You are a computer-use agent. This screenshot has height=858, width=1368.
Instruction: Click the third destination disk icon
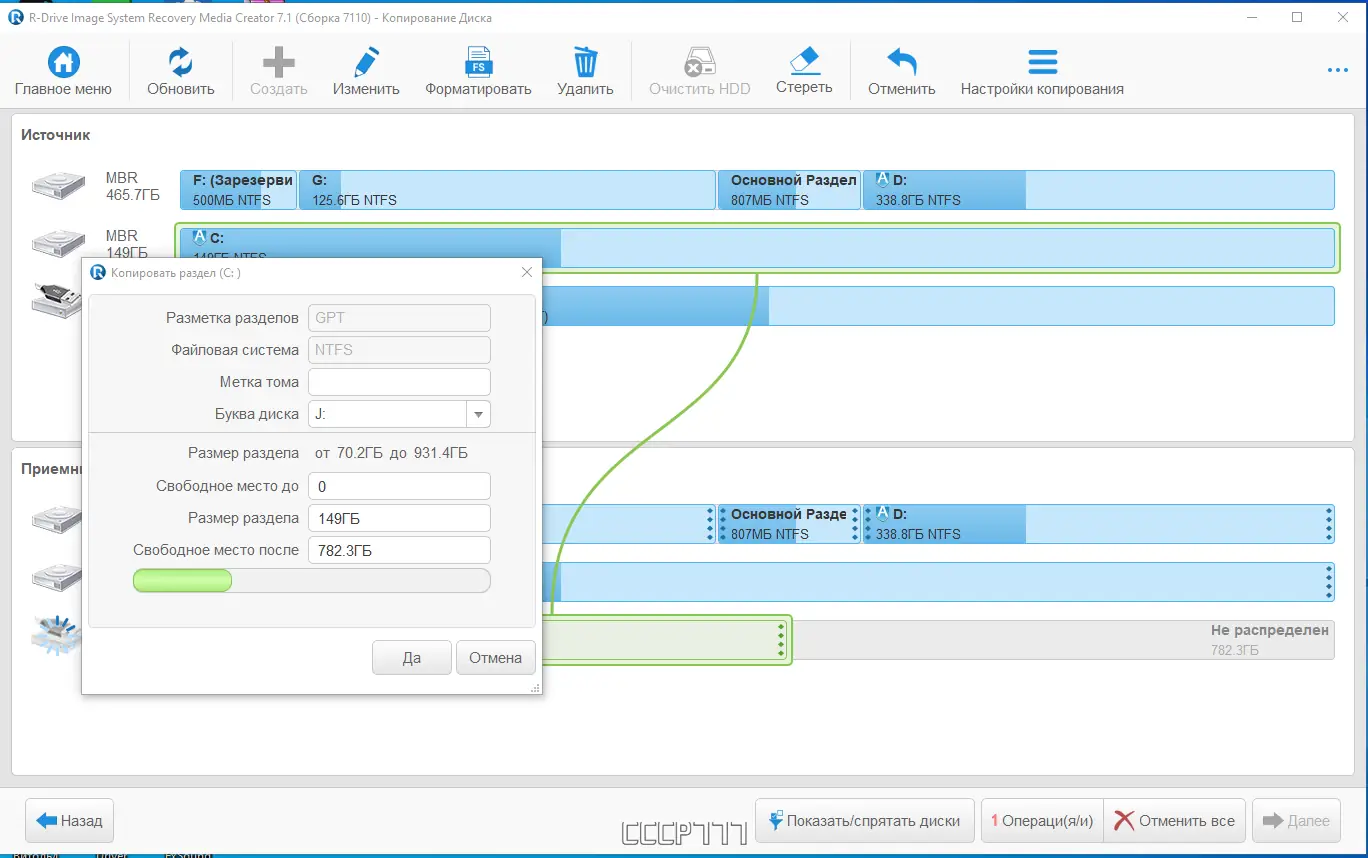56,636
